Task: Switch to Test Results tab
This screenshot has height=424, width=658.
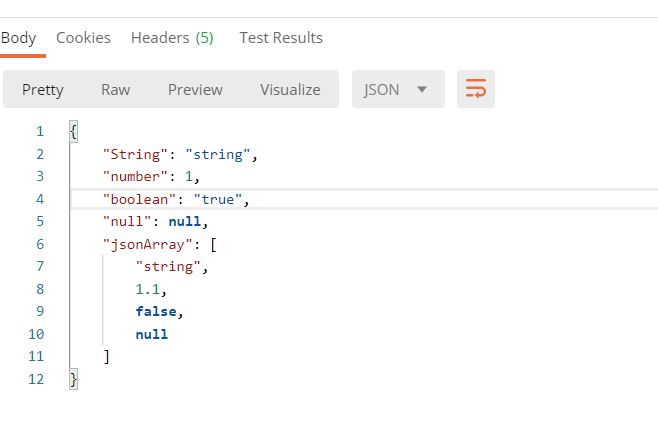Action: pyautogui.click(x=281, y=38)
